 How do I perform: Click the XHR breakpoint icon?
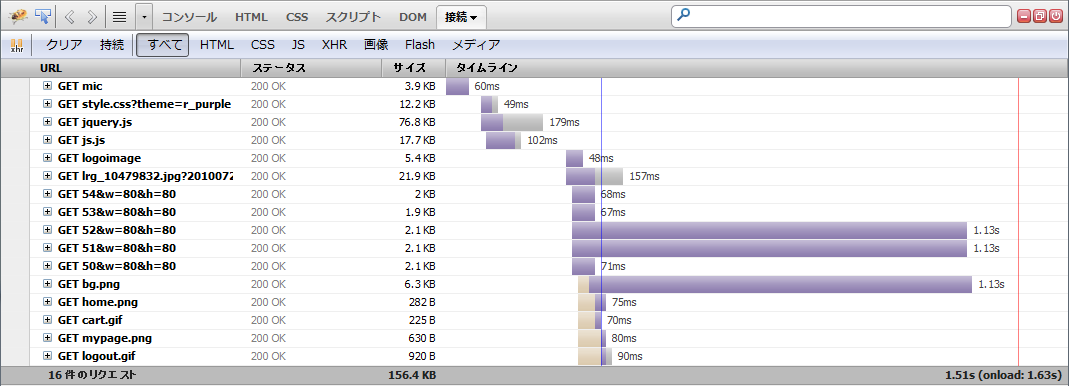17,45
